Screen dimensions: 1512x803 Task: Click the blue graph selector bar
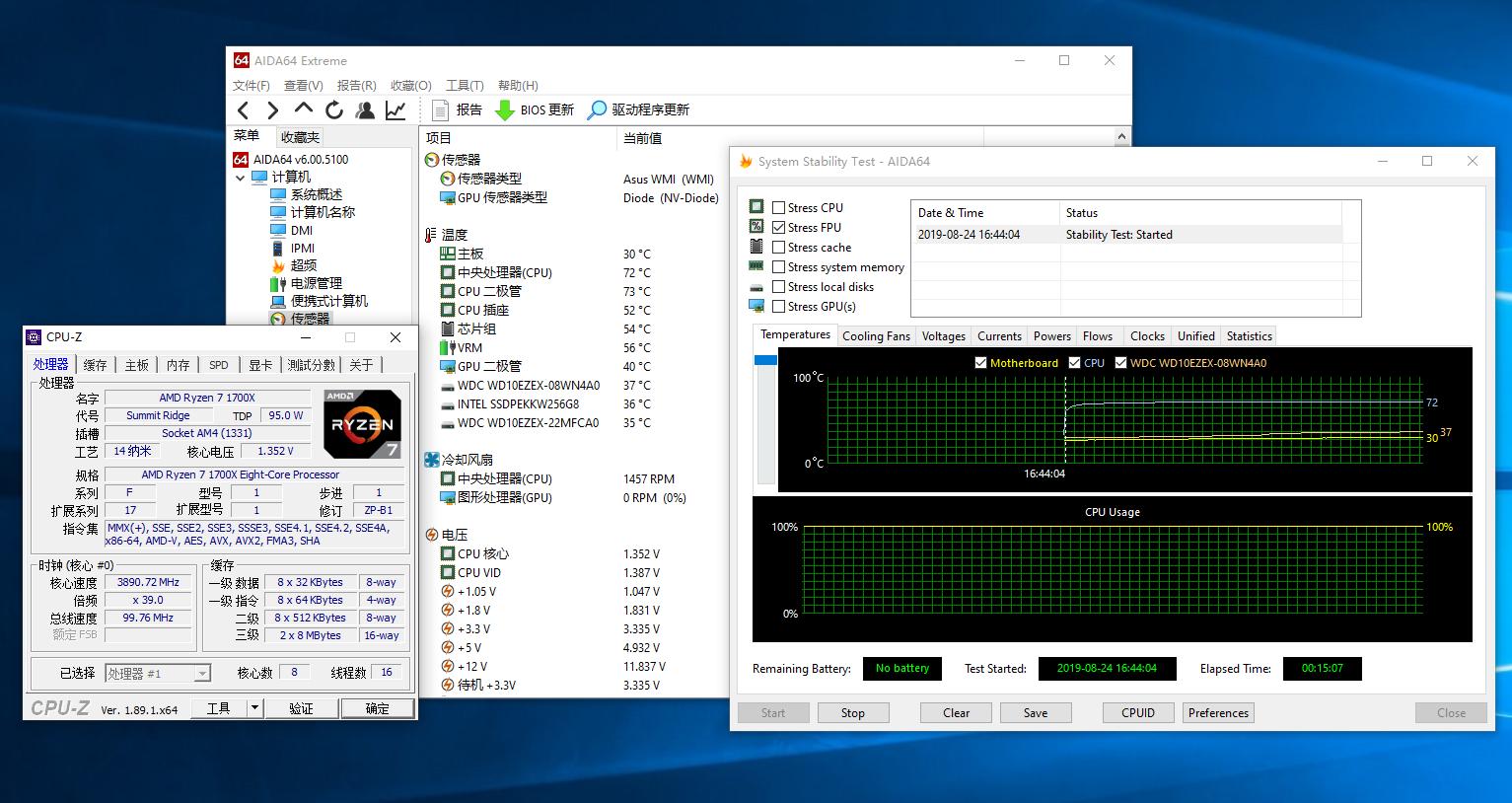tap(765, 360)
